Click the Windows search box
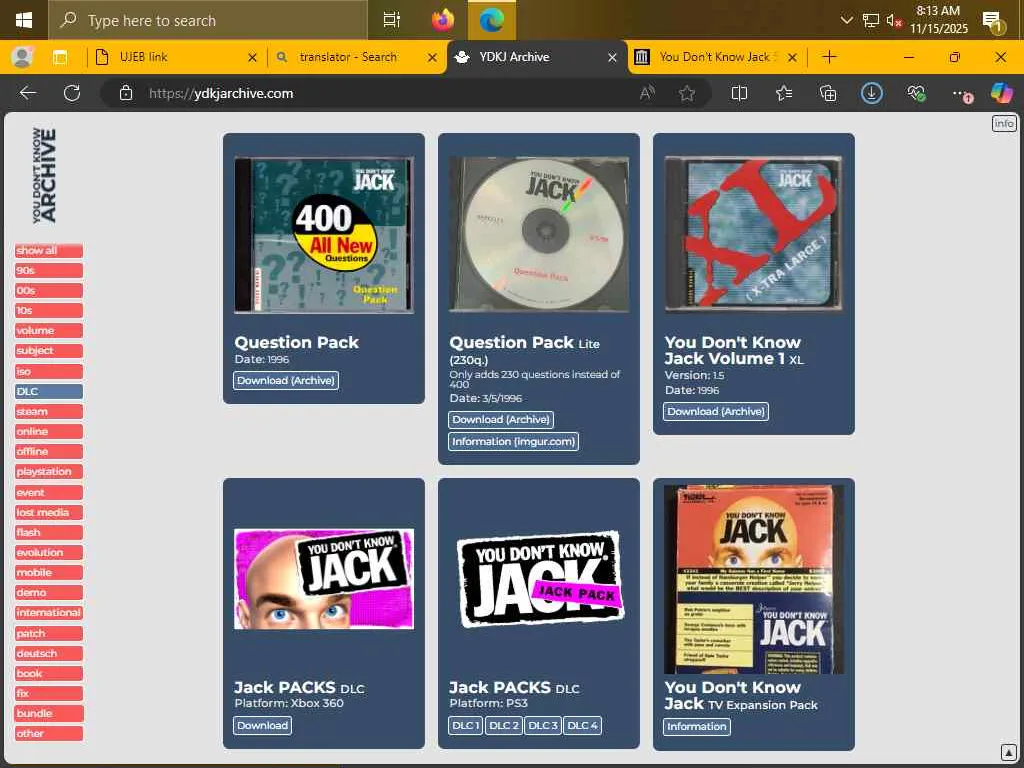 [x=208, y=20]
